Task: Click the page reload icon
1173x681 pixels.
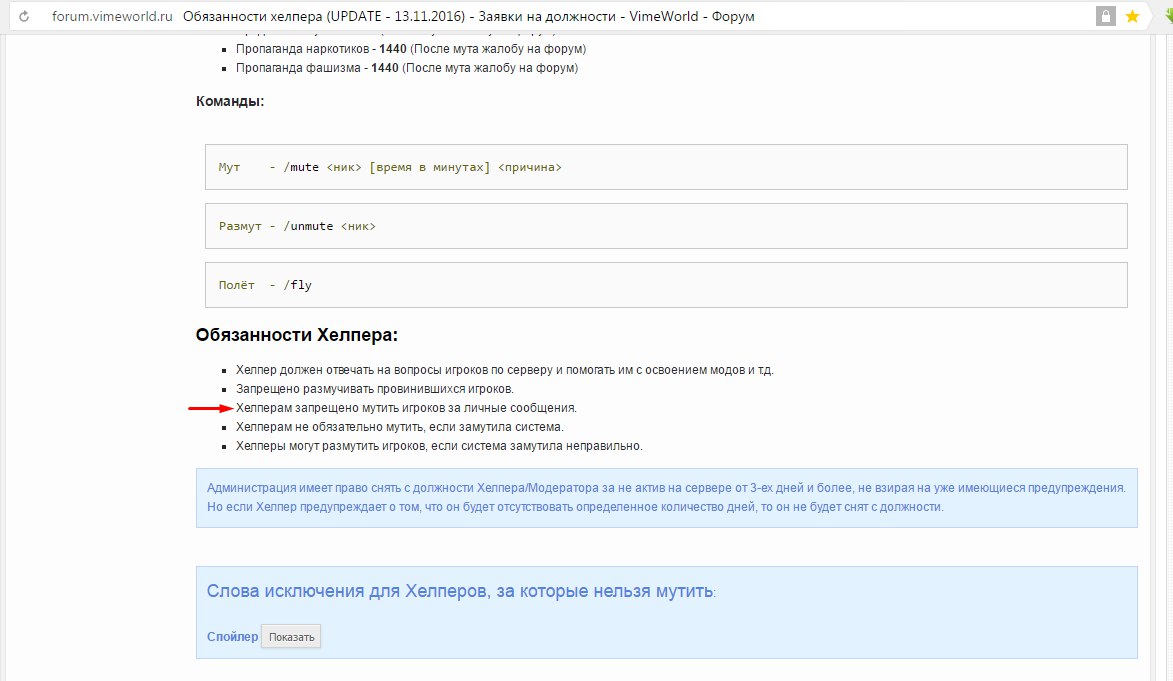Action: (x=24, y=16)
